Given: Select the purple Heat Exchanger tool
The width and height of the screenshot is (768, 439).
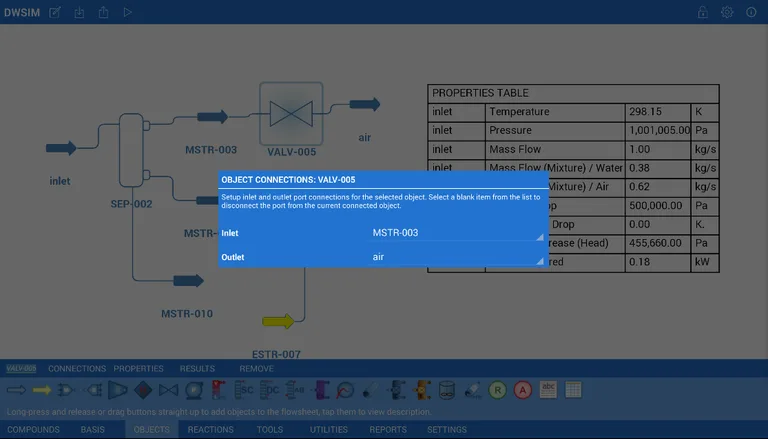Looking at the screenshot, I should (x=321, y=390).
